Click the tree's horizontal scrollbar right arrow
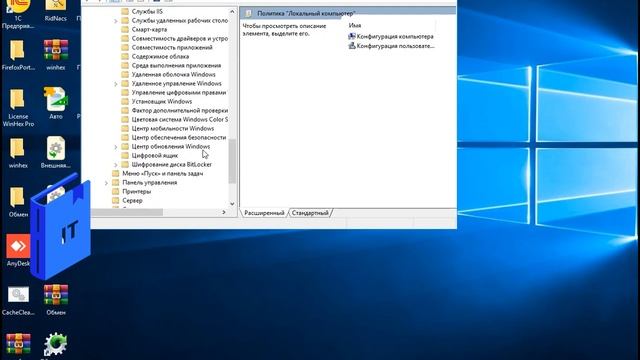 [224, 212]
